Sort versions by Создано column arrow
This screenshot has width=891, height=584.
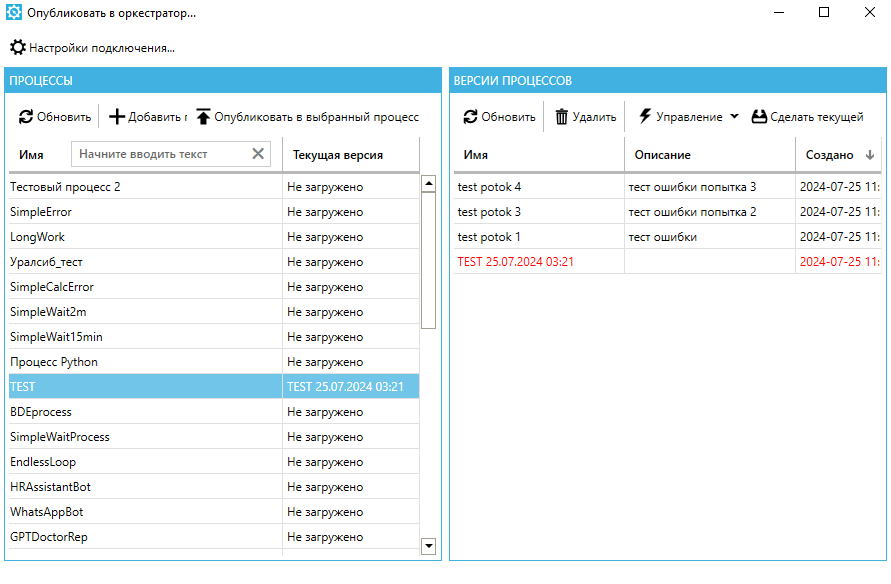point(869,155)
